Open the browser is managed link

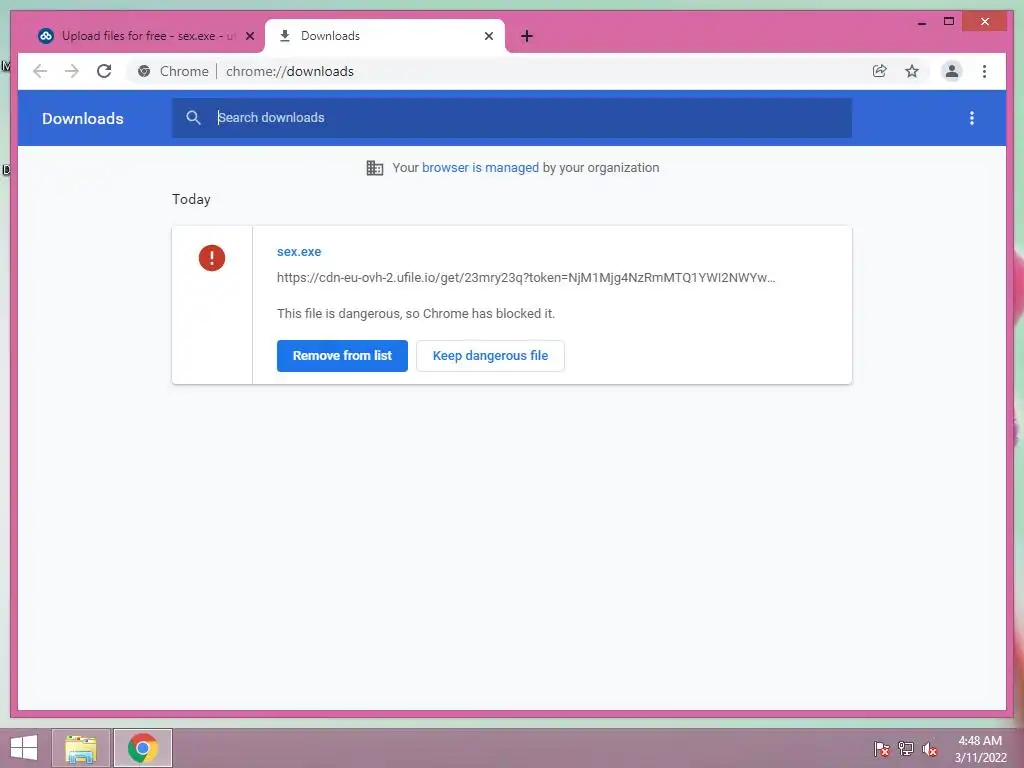pyautogui.click(x=480, y=168)
